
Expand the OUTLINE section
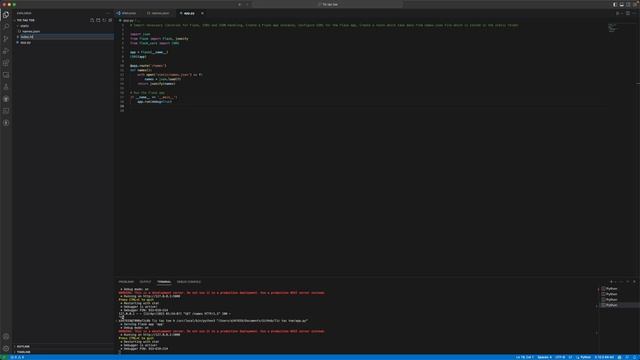point(23,347)
